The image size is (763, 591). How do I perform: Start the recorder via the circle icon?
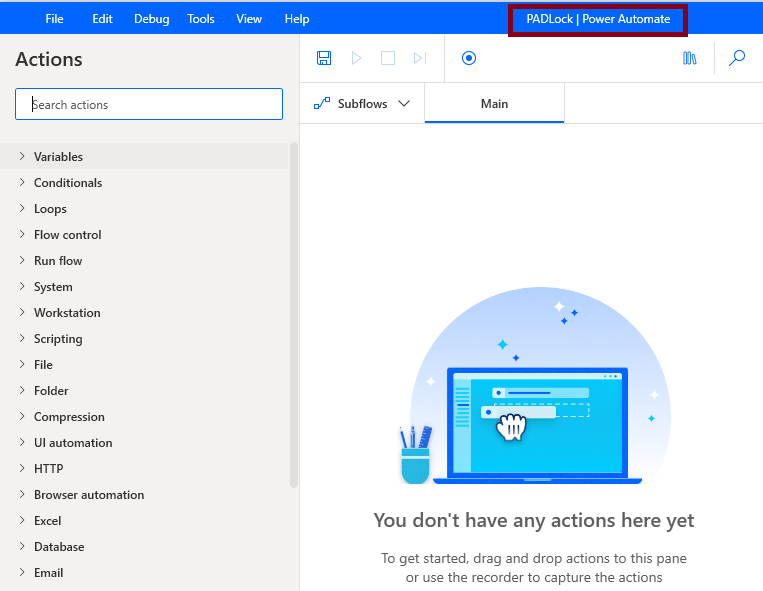coord(469,58)
